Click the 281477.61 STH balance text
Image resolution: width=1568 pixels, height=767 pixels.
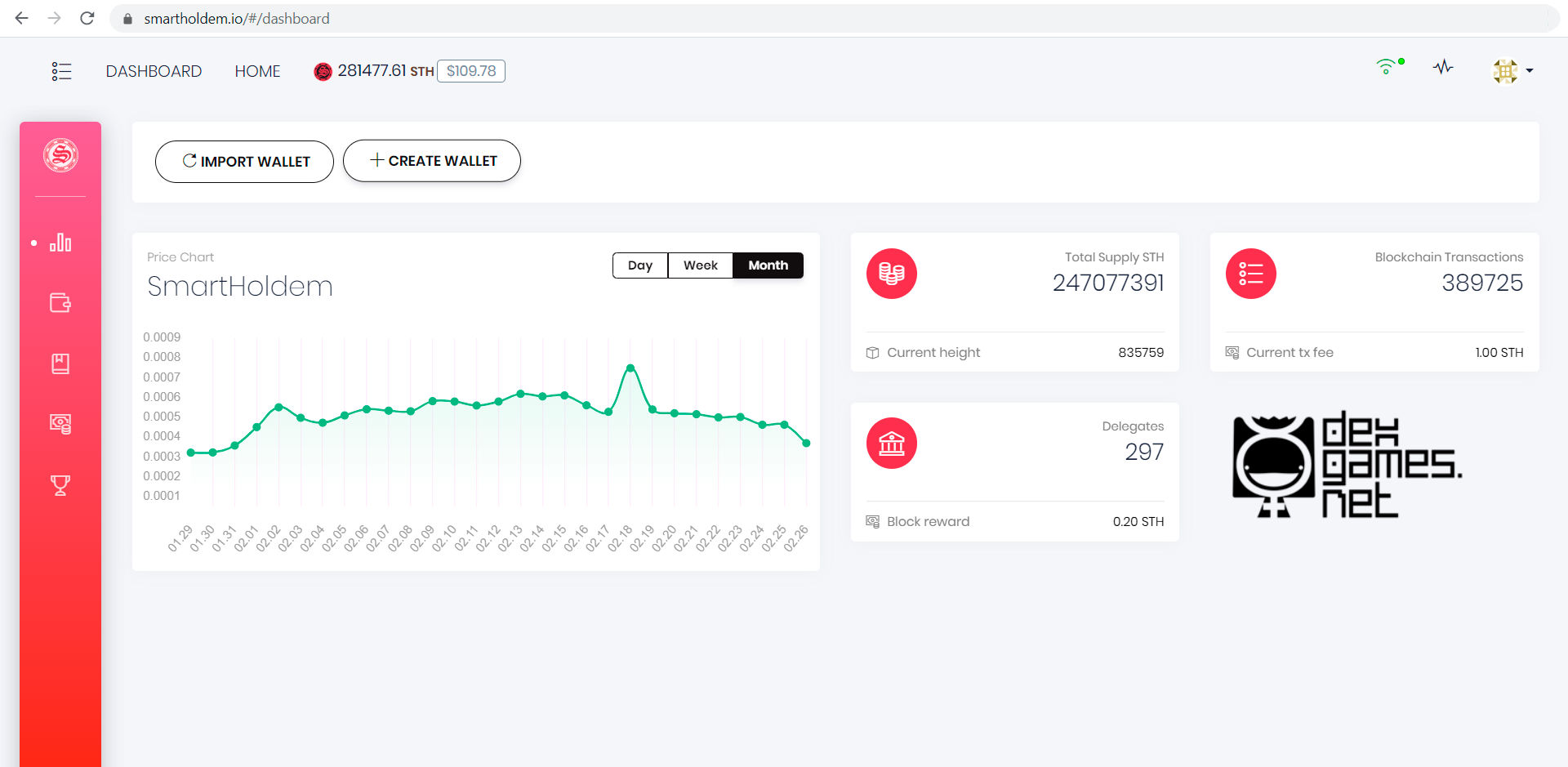tap(385, 71)
